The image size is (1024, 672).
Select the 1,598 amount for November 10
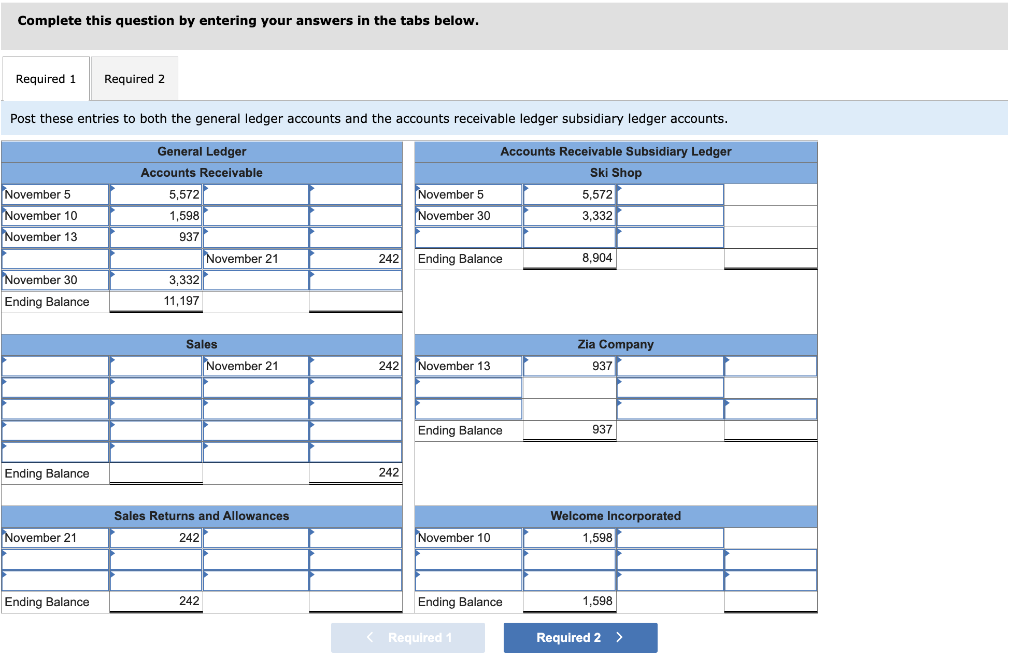(155, 215)
